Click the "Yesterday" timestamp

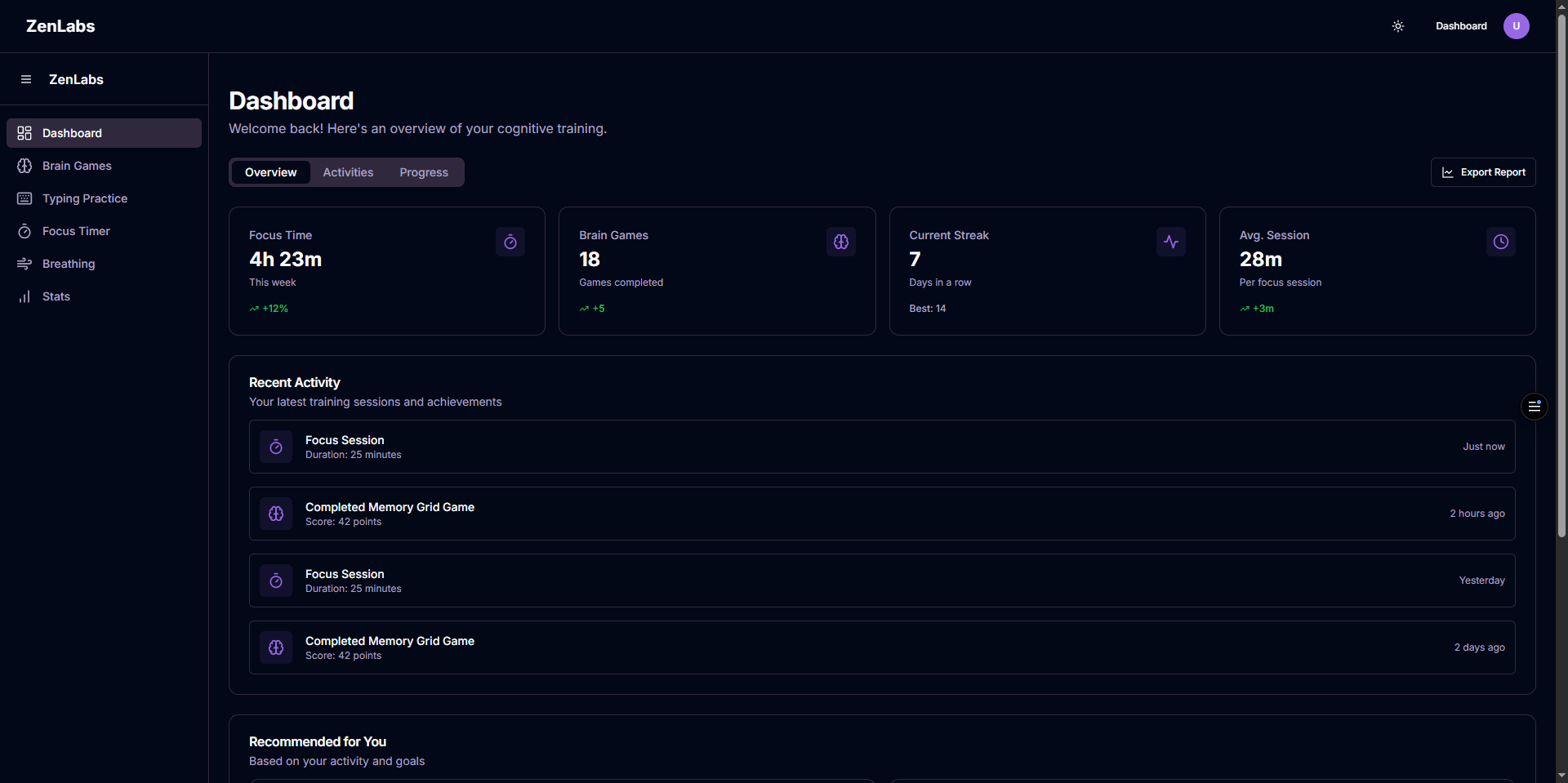(x=1482, y=581)
